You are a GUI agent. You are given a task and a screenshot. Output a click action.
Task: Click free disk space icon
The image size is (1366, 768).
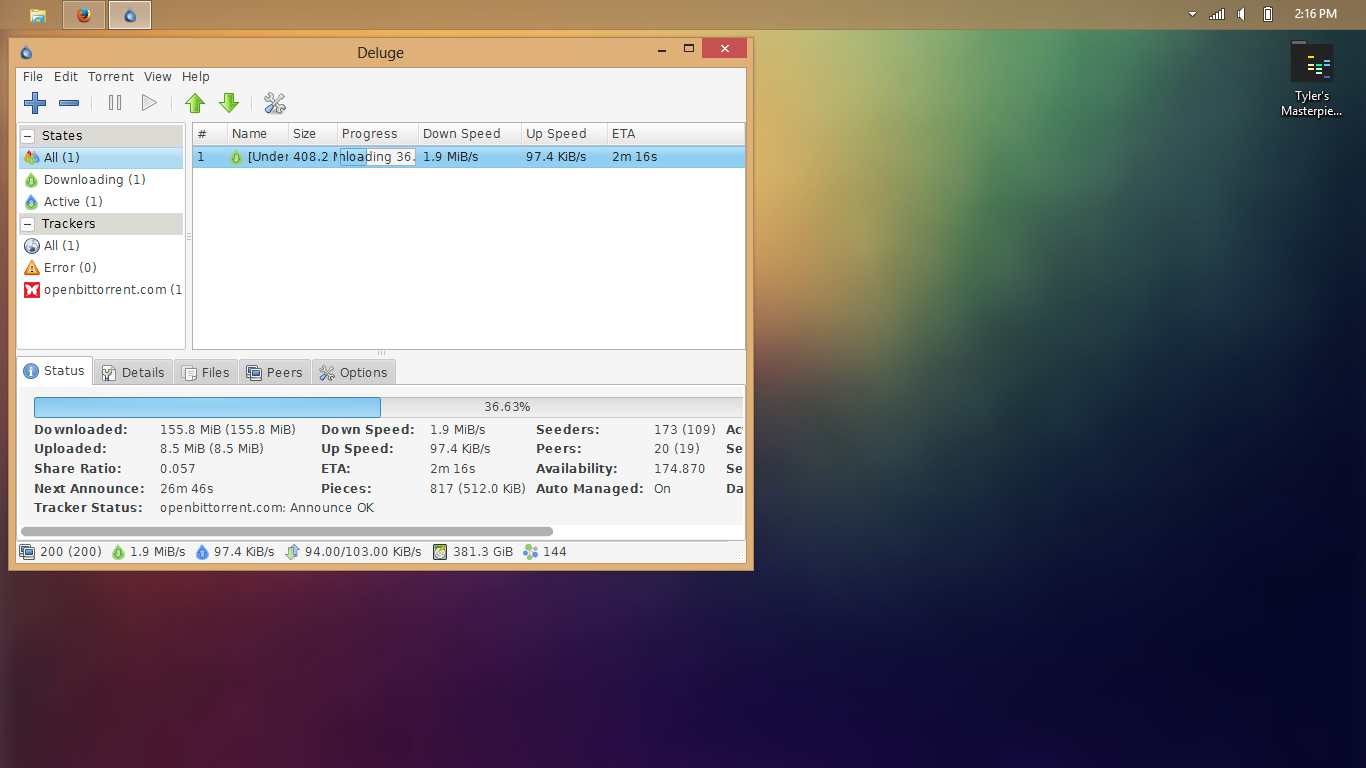click(x=440, y=552)
